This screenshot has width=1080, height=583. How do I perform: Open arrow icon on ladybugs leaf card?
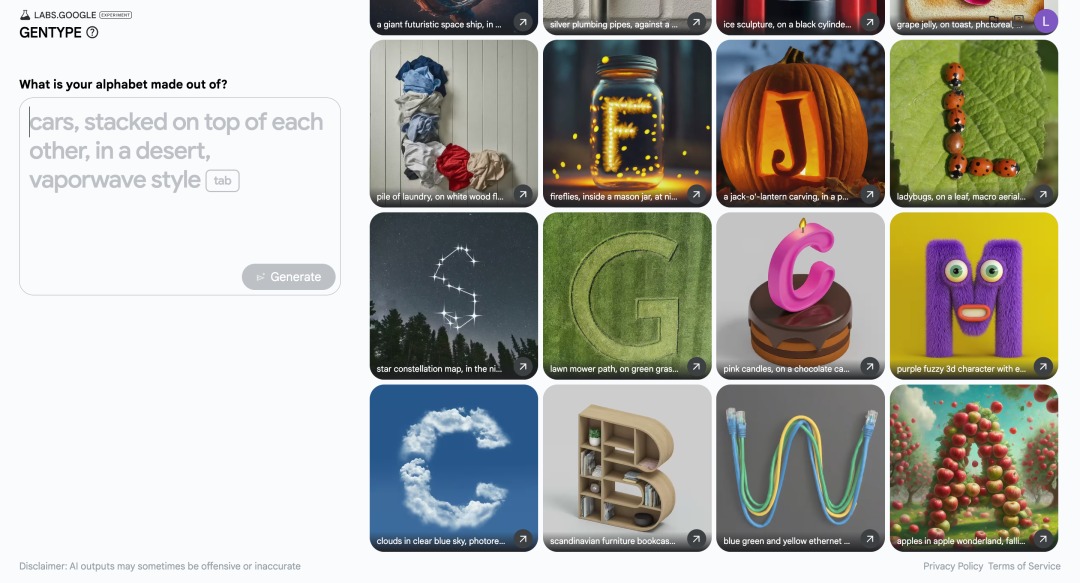[1043, 194]
